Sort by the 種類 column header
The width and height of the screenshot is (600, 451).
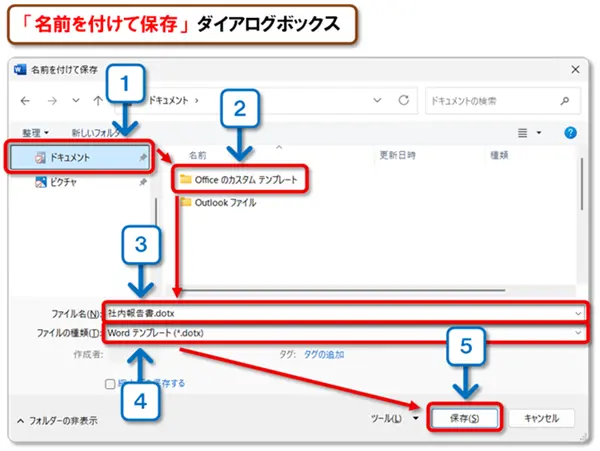coord(499,155)
